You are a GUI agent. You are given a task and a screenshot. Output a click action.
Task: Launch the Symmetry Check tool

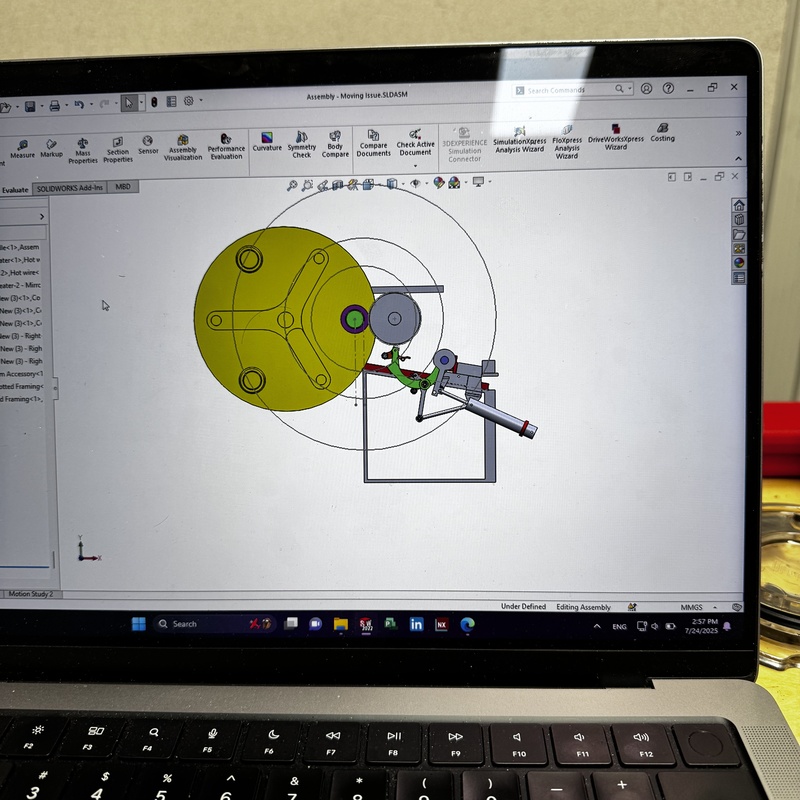tap(301, 144)
